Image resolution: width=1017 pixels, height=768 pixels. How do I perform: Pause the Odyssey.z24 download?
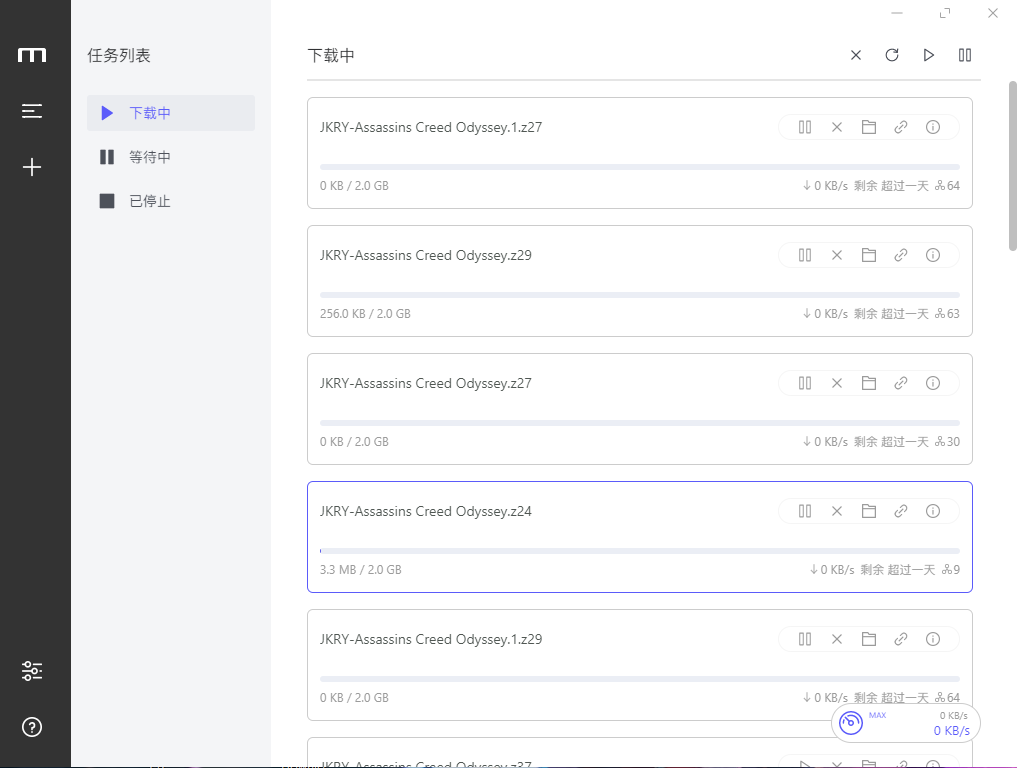[x=805, y=511]
